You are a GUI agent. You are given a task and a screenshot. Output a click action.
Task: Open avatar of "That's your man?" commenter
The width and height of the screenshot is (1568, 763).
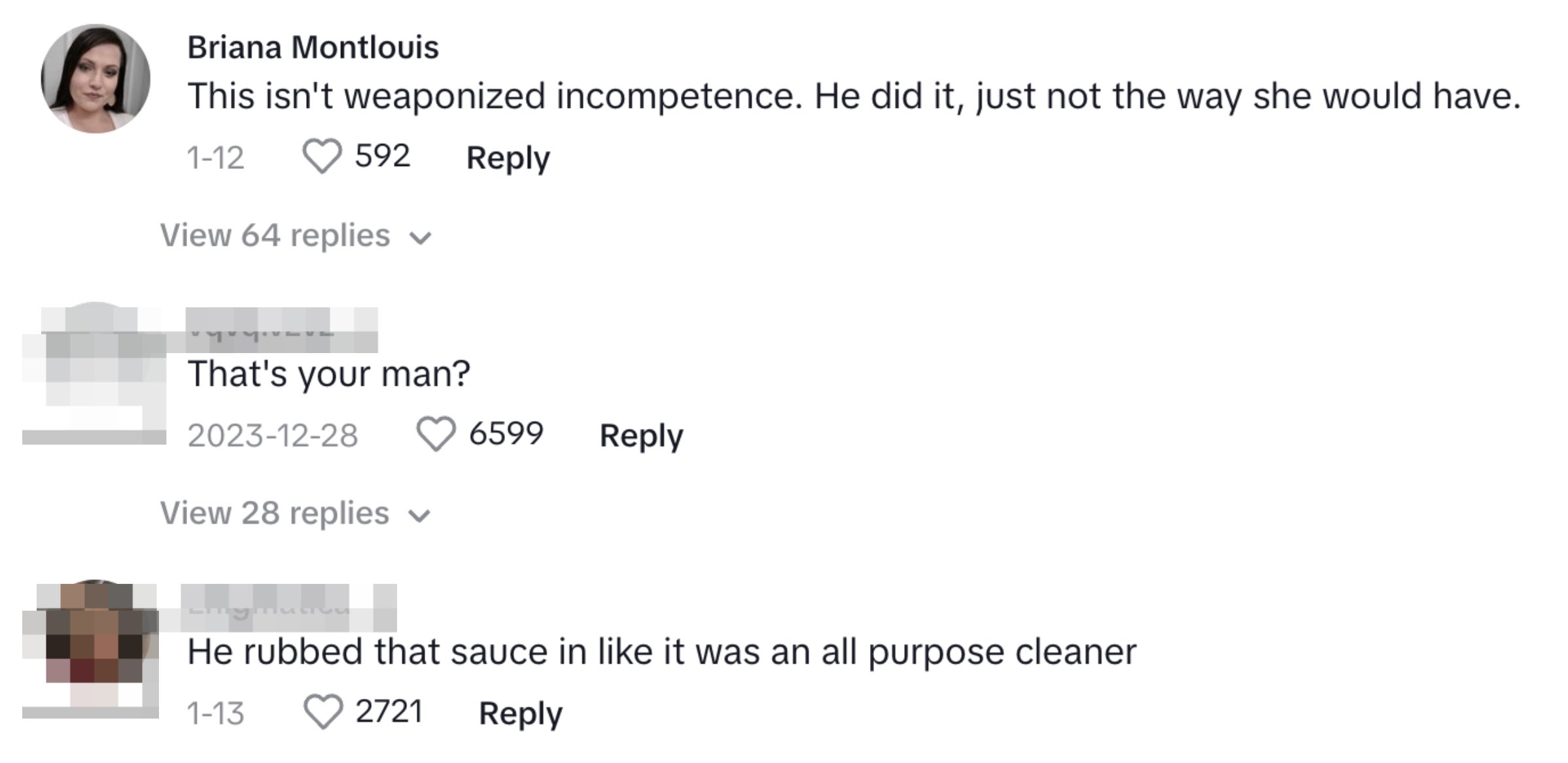click(95, 373)
